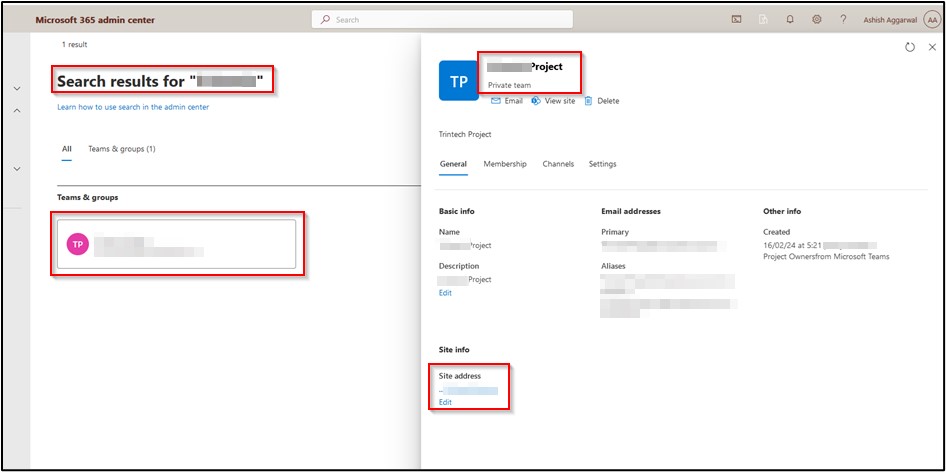Click the Basic info heading
Viewport: 946px width, 472px height.
click(x=457, y=211)
